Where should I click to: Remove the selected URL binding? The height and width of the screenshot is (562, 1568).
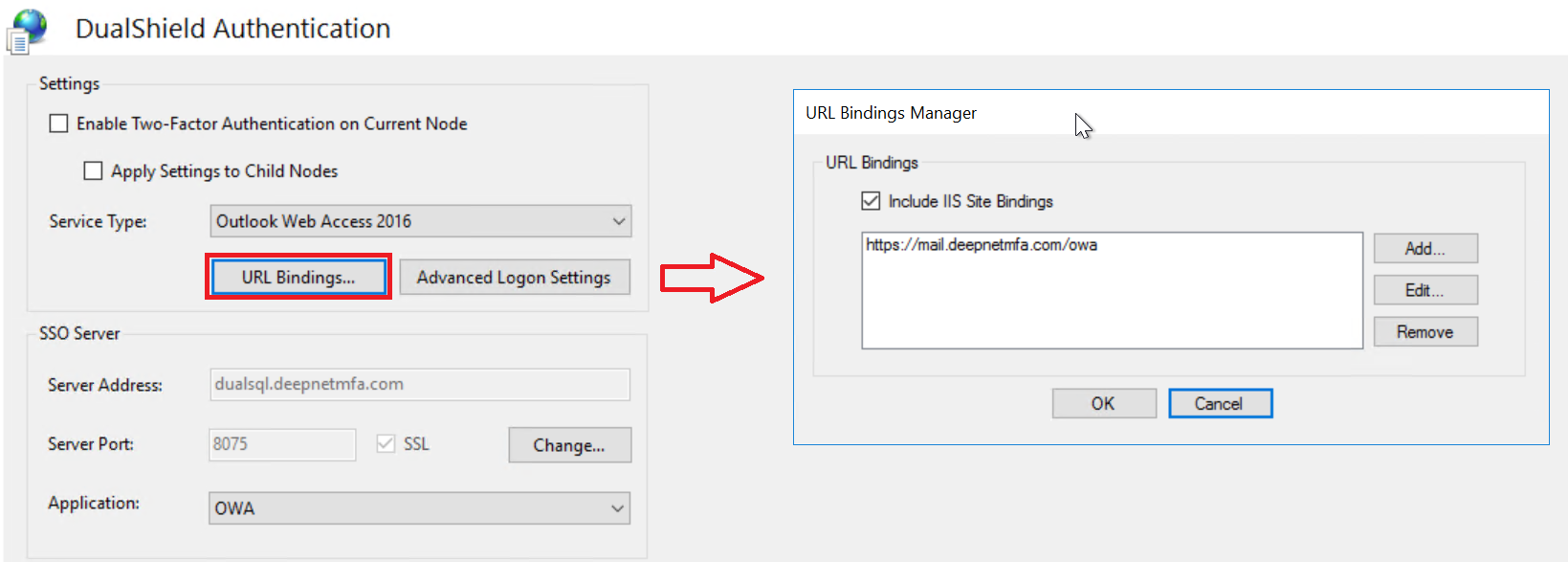click(x=1424, y=332)
